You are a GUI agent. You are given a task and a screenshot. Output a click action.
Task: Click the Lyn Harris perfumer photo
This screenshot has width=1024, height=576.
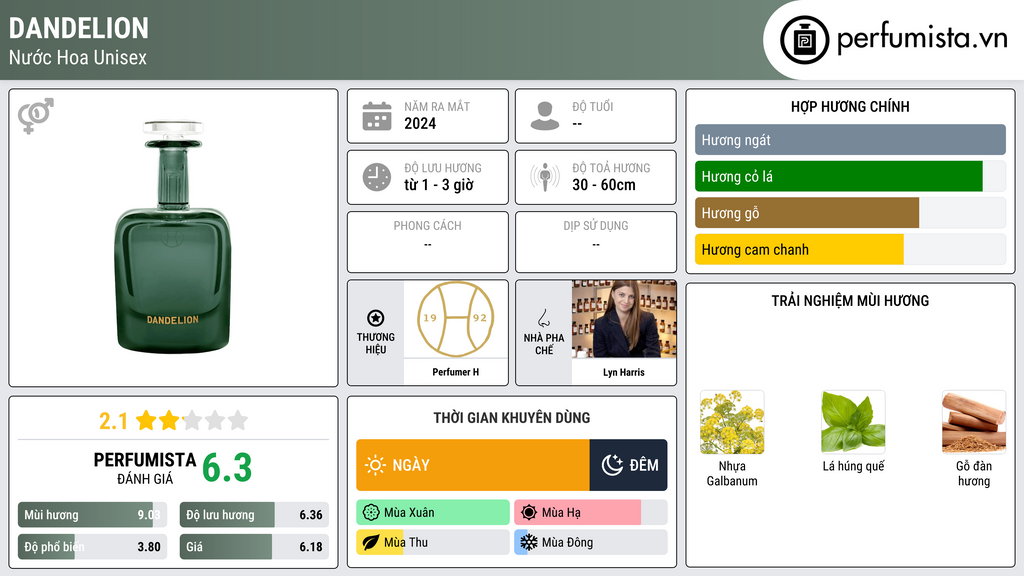click(x=624, y=319)
